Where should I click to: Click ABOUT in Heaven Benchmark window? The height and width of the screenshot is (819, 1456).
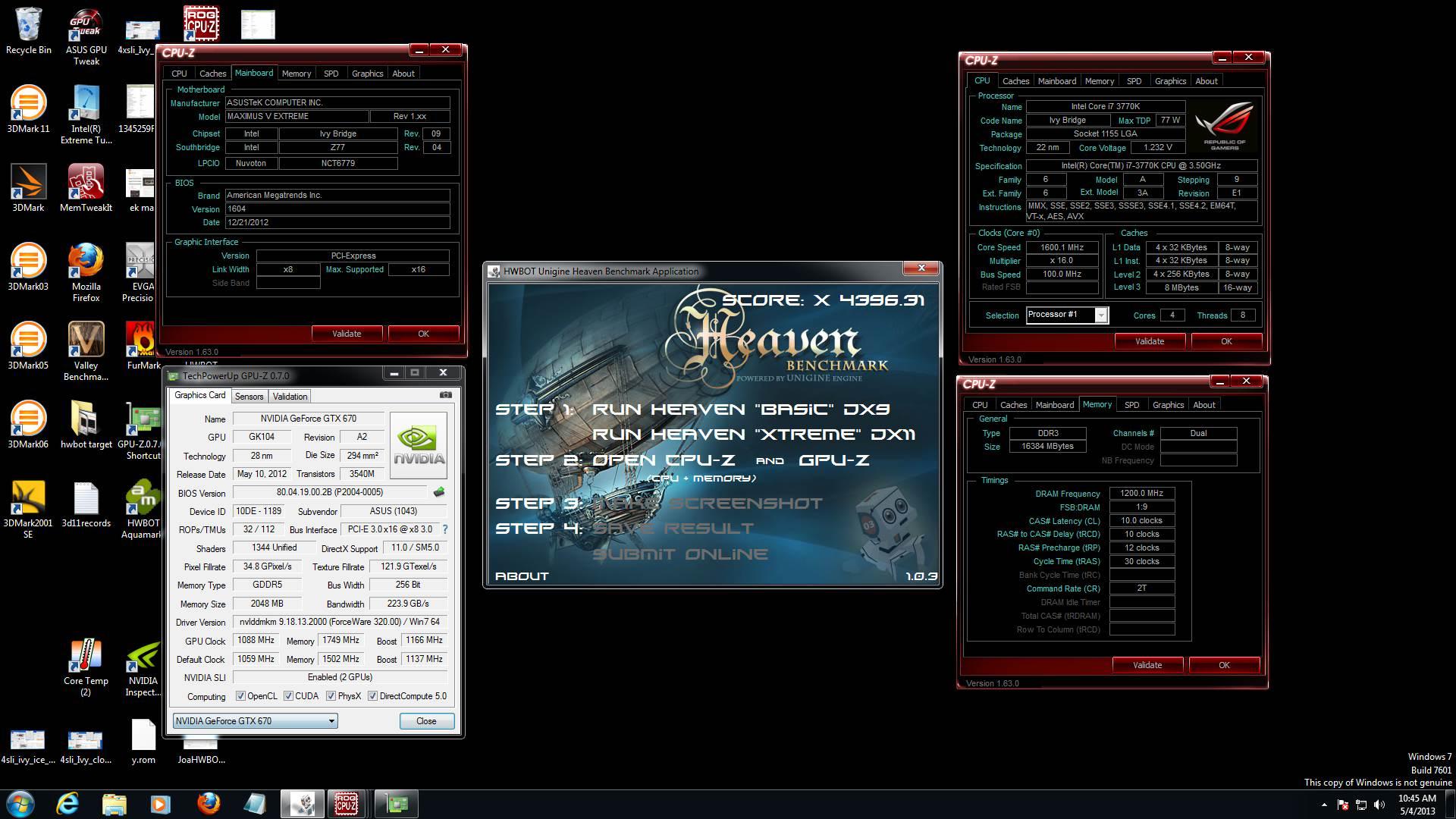(522, 576)
